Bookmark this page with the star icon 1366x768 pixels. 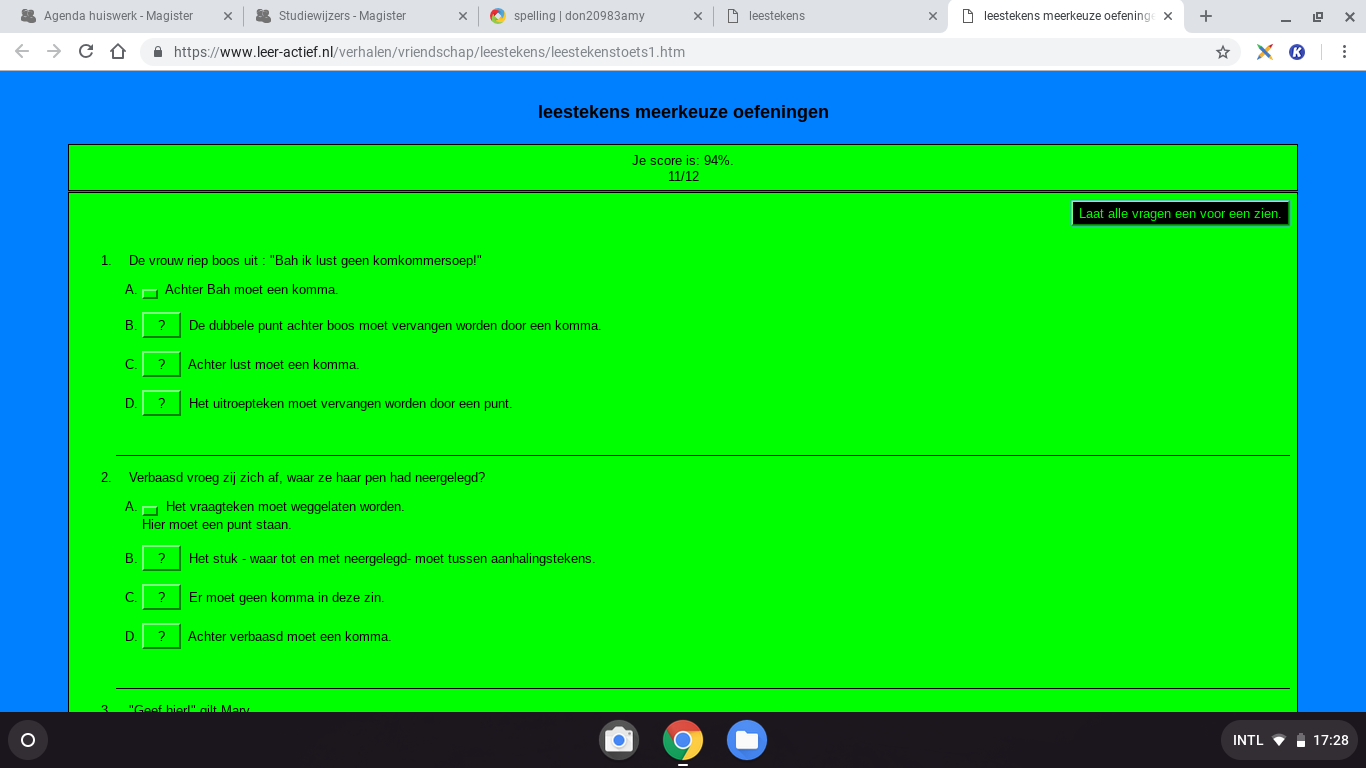coord(1222,52)
